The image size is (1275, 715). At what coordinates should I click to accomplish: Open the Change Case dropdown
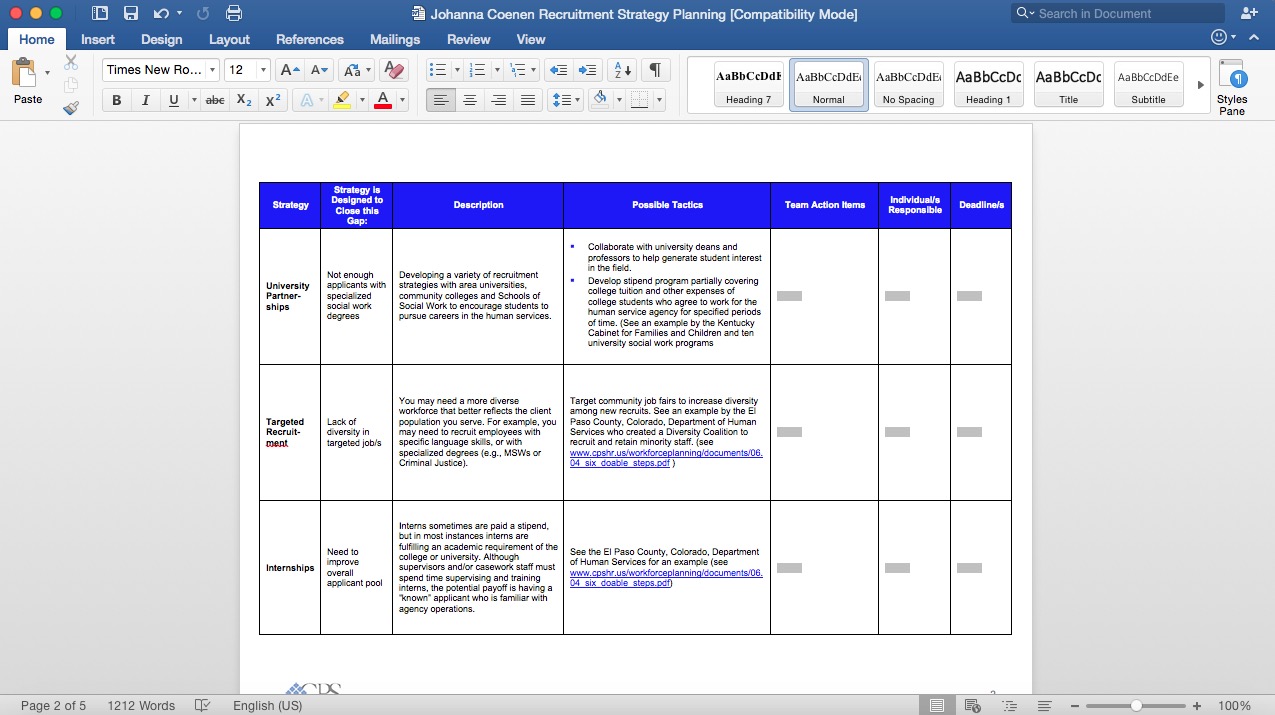(x=356, y=70)
